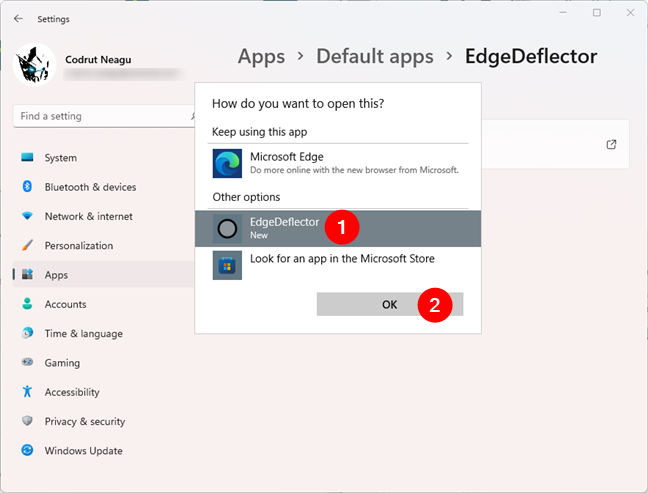
Task: Click the back arrow in Settings
Action: [x=18, y=19]
